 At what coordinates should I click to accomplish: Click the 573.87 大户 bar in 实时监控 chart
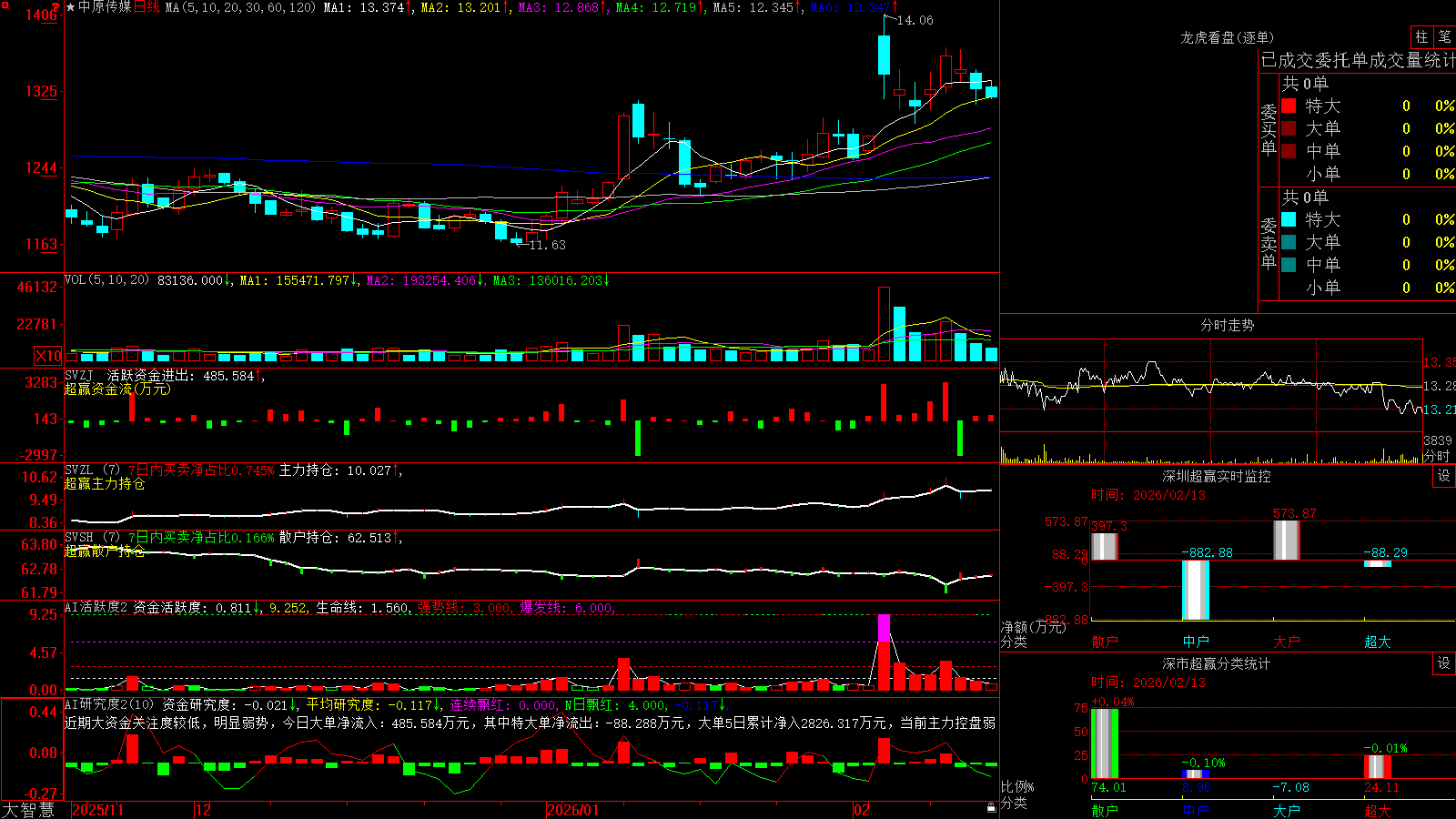[x=1287, y=540]
